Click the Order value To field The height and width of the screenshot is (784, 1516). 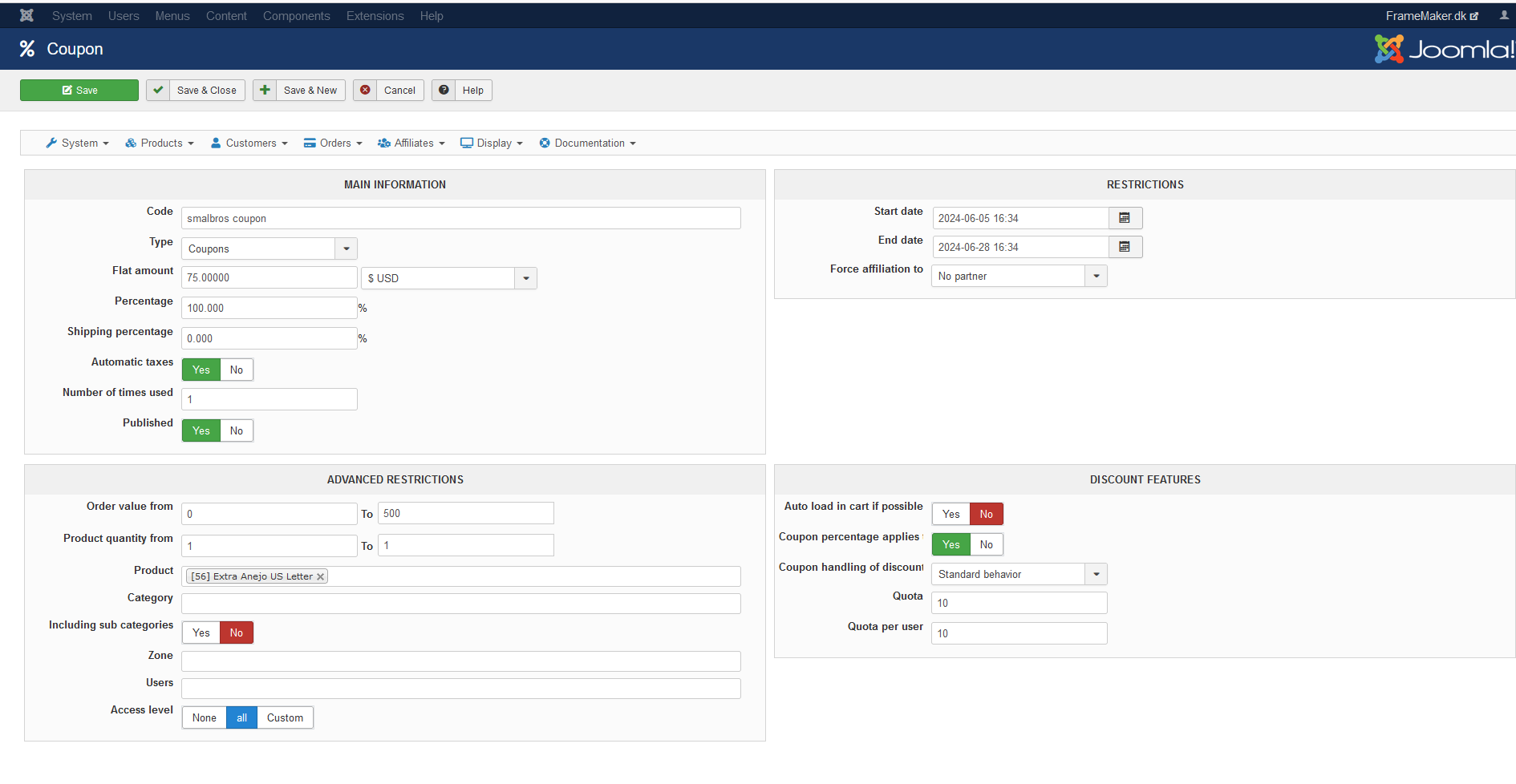point(466,513)
